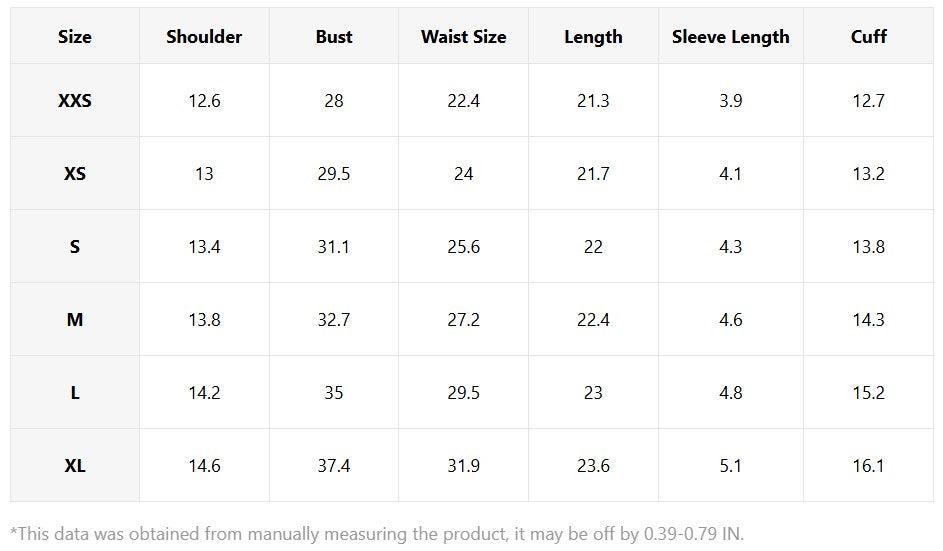
Task: Select the Length column header
Action: pyautogui.click(x=593, y=37)
